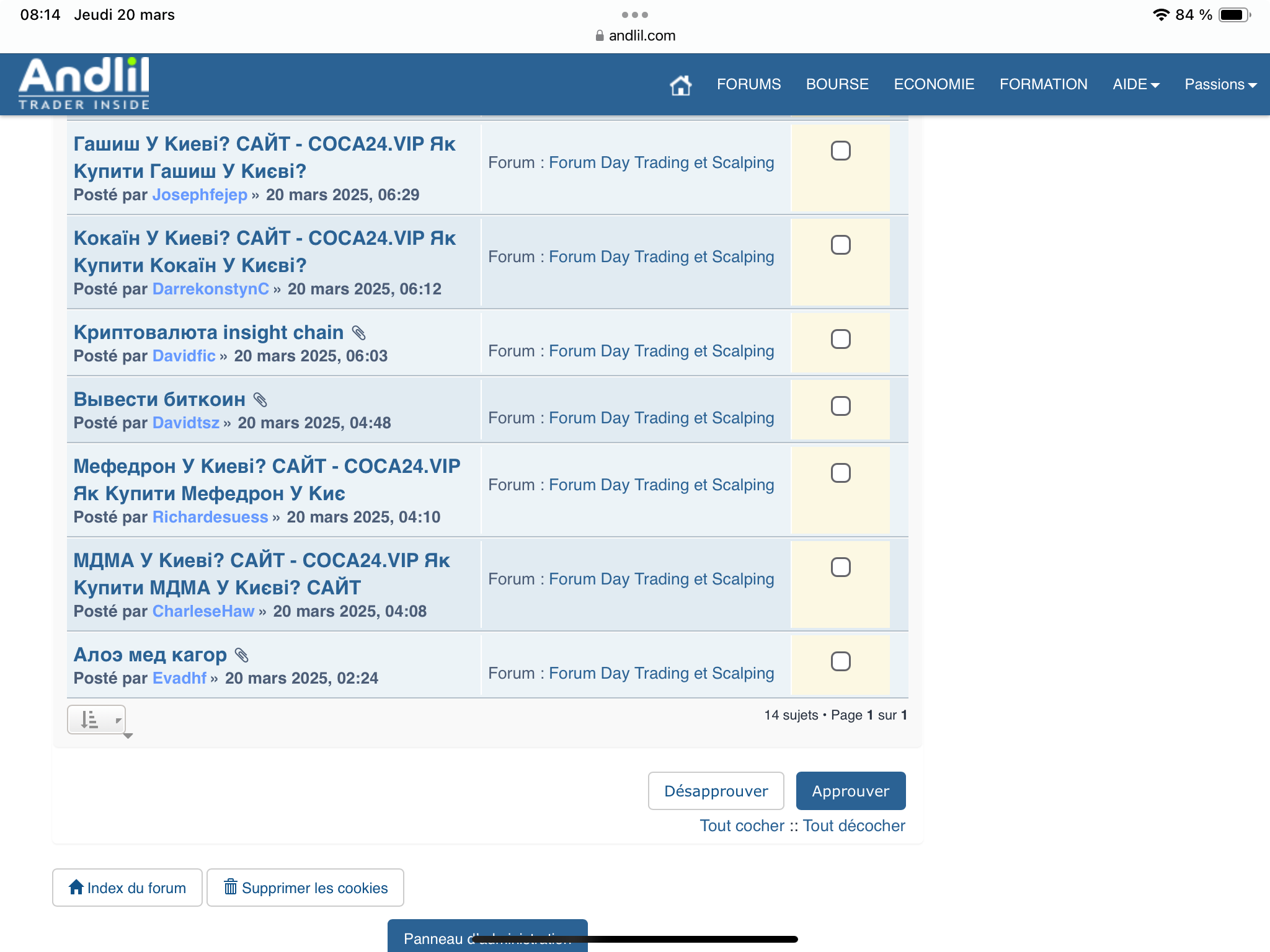Click Supprimer les cookies button

(x=305, y=888)
